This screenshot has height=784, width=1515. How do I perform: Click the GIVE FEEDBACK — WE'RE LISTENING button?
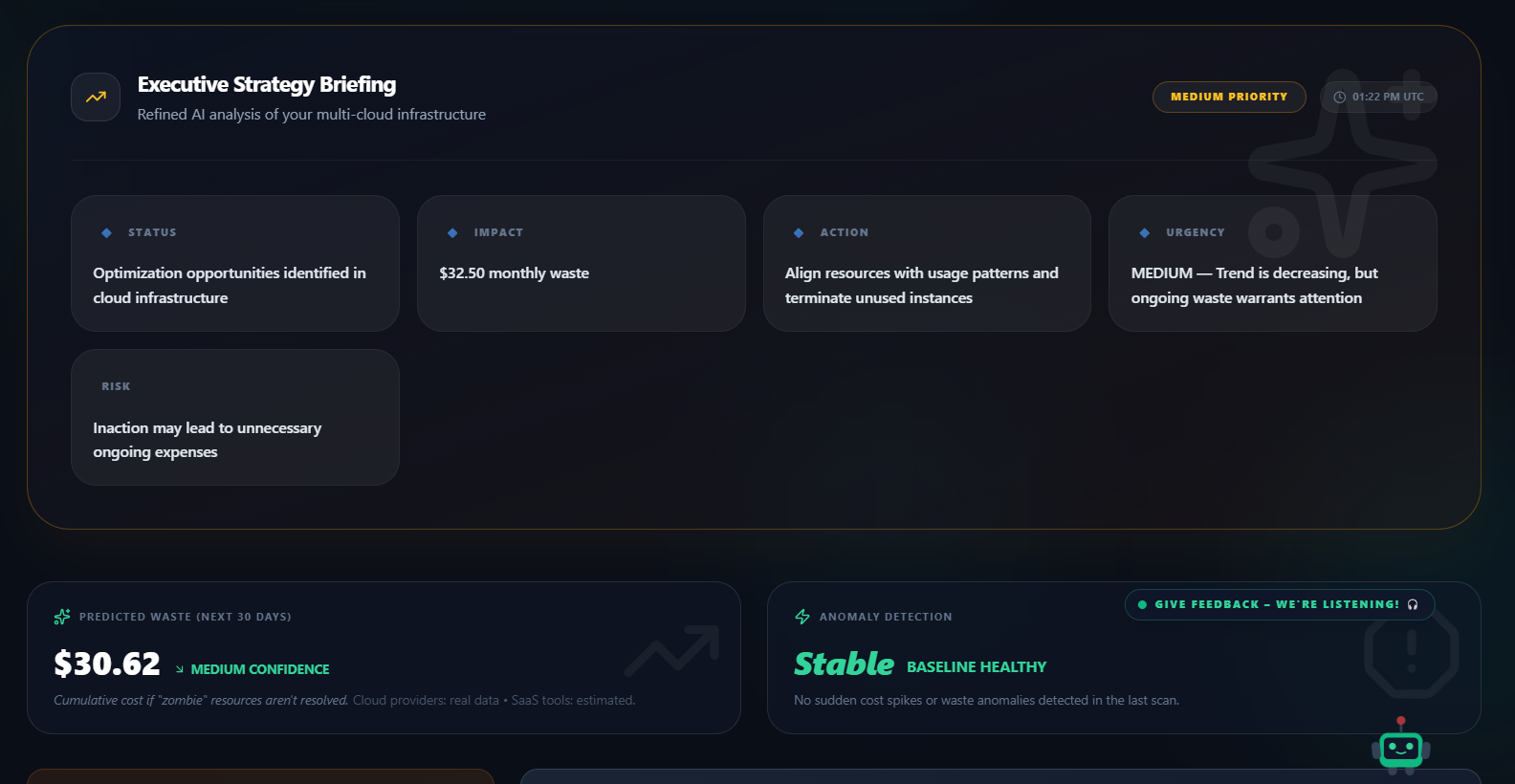pos(1280,604)
